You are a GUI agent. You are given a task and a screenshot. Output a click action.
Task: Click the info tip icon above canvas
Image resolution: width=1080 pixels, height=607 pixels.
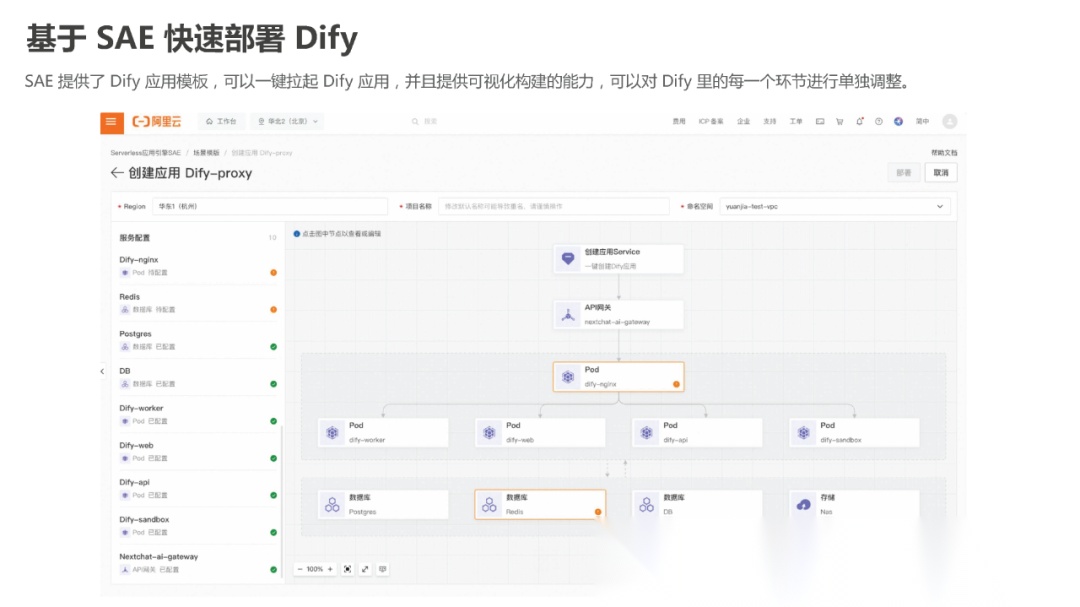[x=297, y=234]
